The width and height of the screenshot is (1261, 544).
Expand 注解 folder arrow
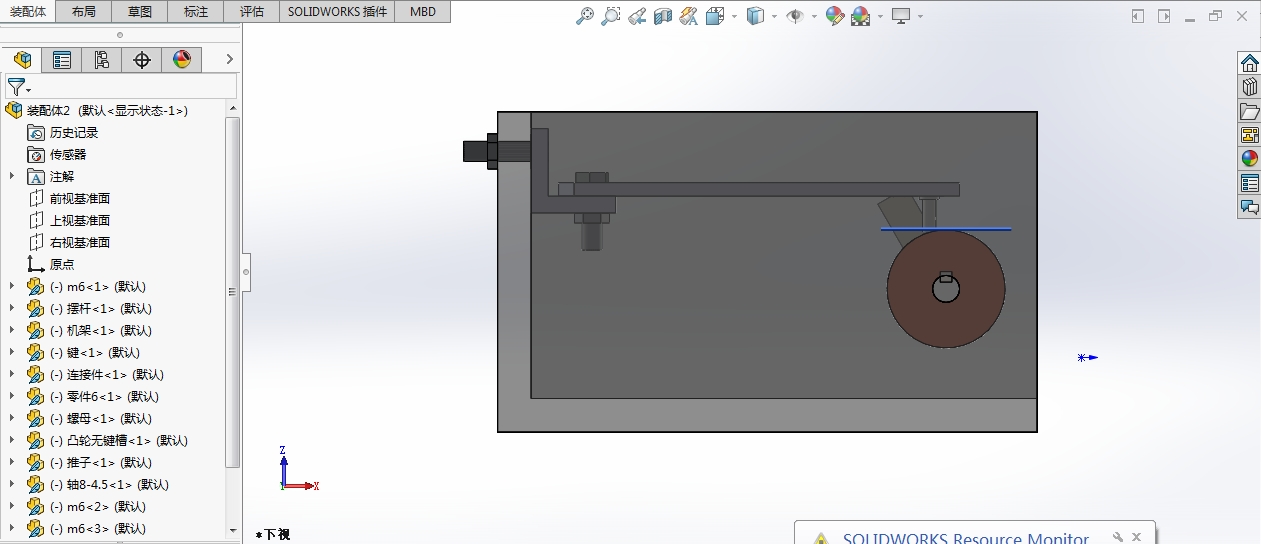click(x=12, y=176)
